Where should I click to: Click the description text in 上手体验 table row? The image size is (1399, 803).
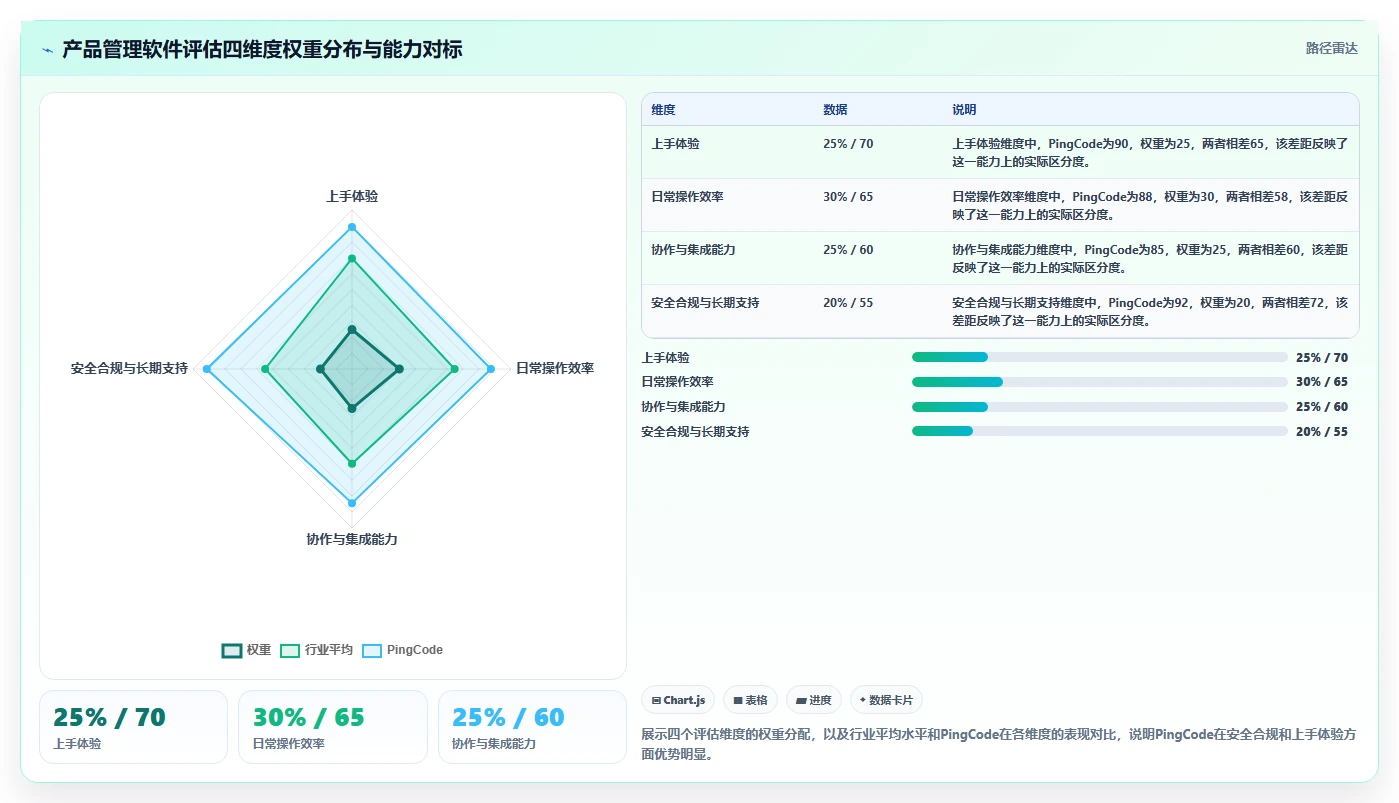point(1150,153)
